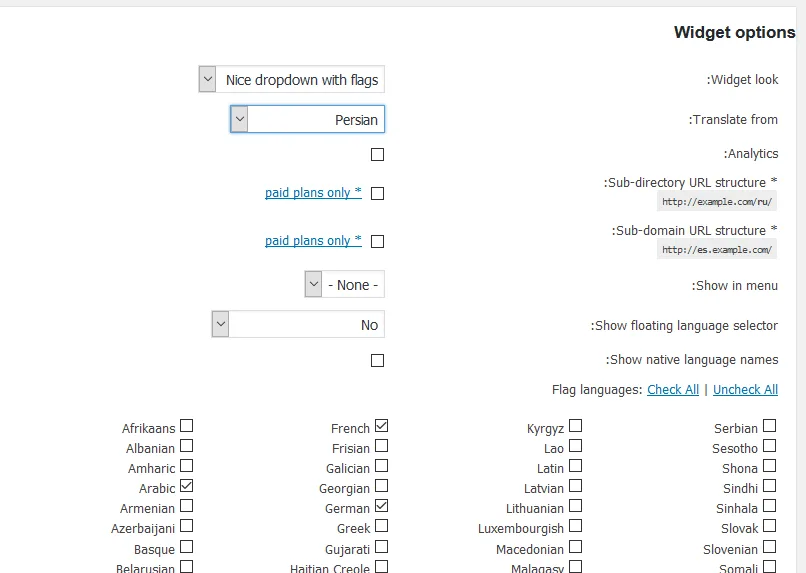Click the Widget options heading
Viewport: 806px width, 573px height.
point(735,32)
